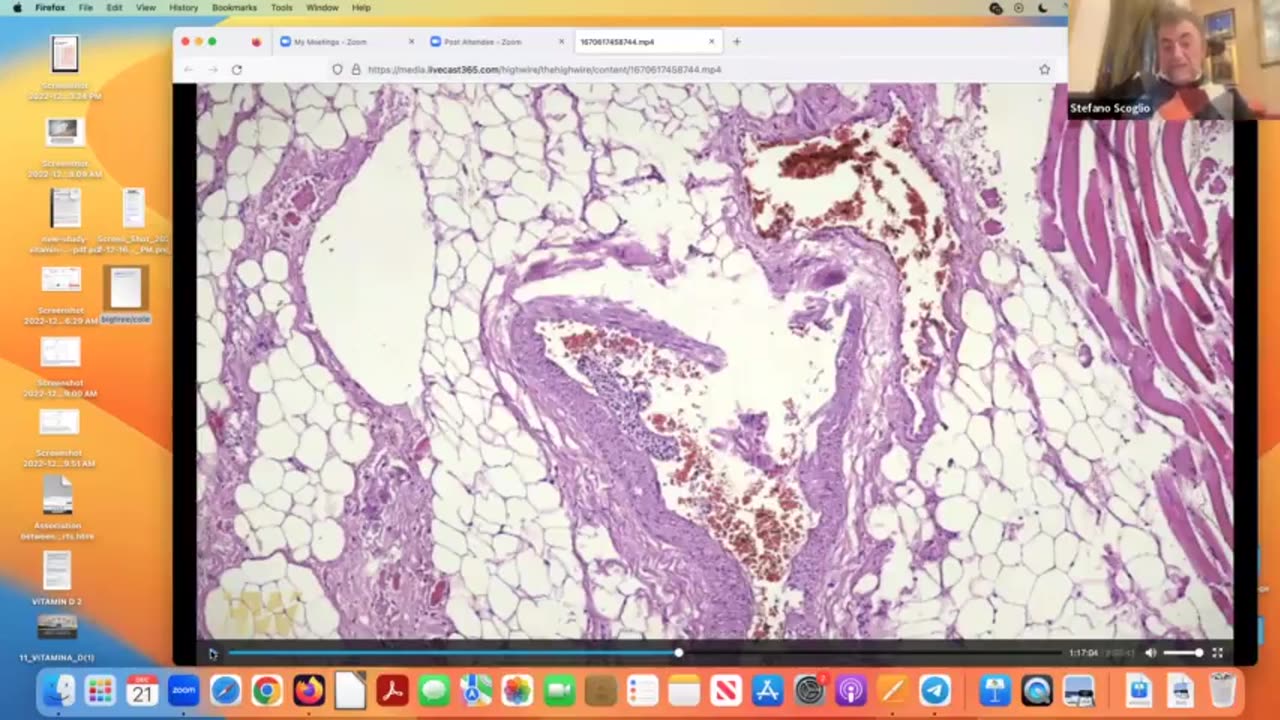Open the Bookmarks menu

[x=235, y=7]
